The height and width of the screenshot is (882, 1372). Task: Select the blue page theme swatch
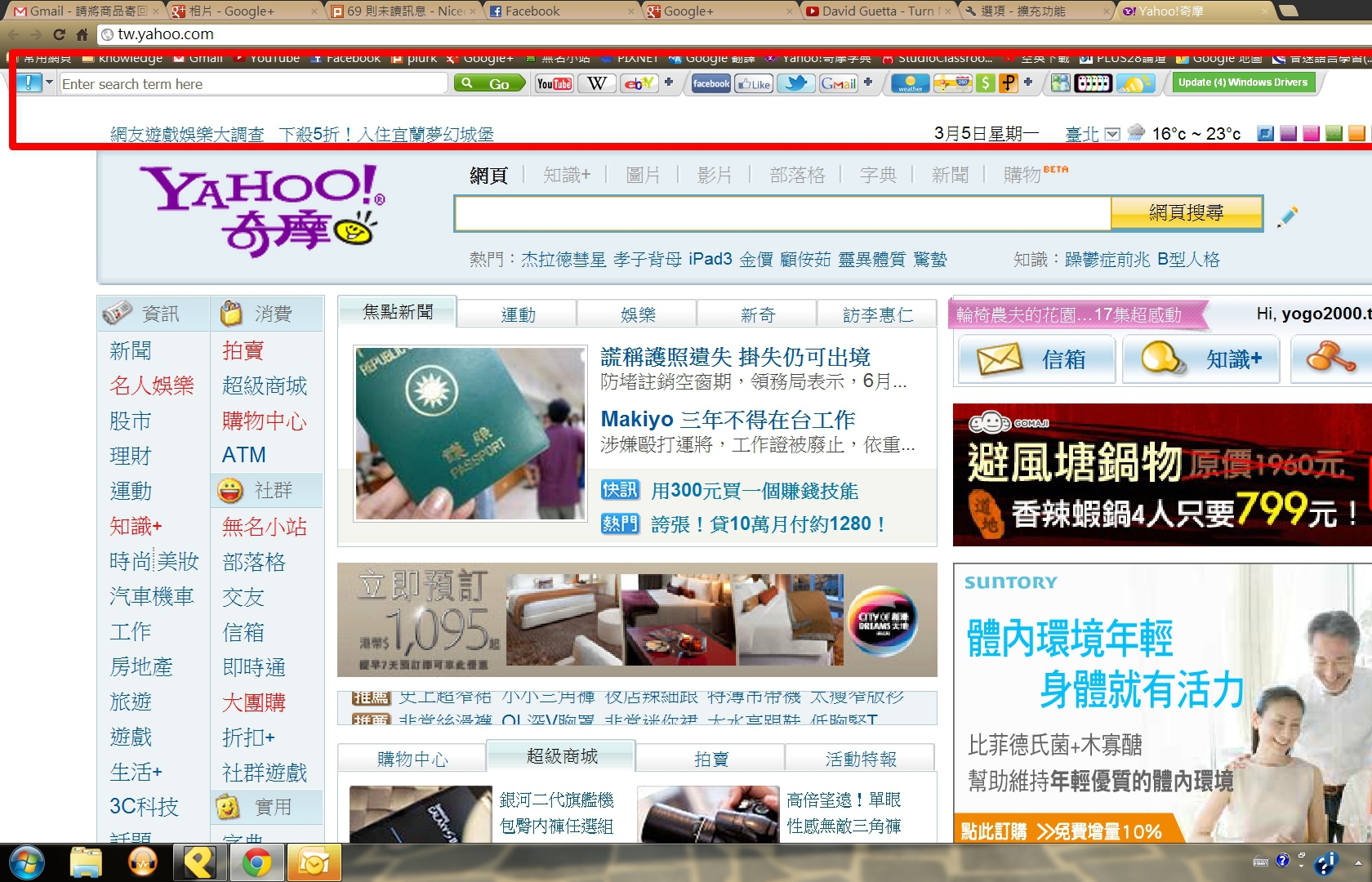pyautogui.click(x=1265, y=133)
